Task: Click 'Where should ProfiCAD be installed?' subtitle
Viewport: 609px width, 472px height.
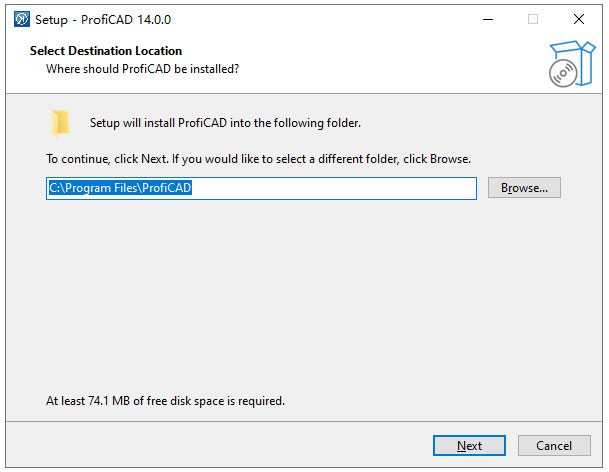Action: pos(143,69)
